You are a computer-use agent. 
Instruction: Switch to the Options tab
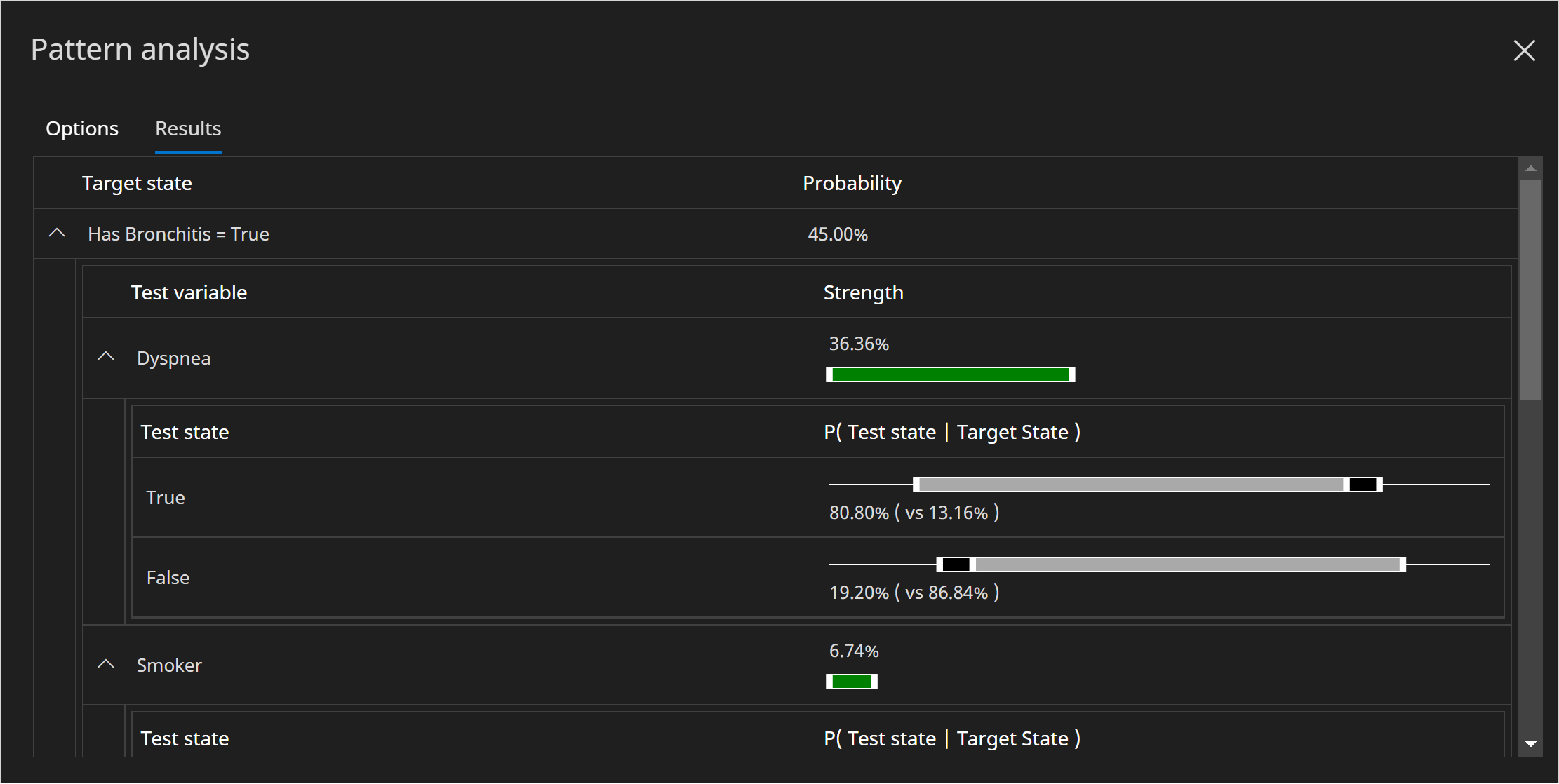click(x=81, y=128)
